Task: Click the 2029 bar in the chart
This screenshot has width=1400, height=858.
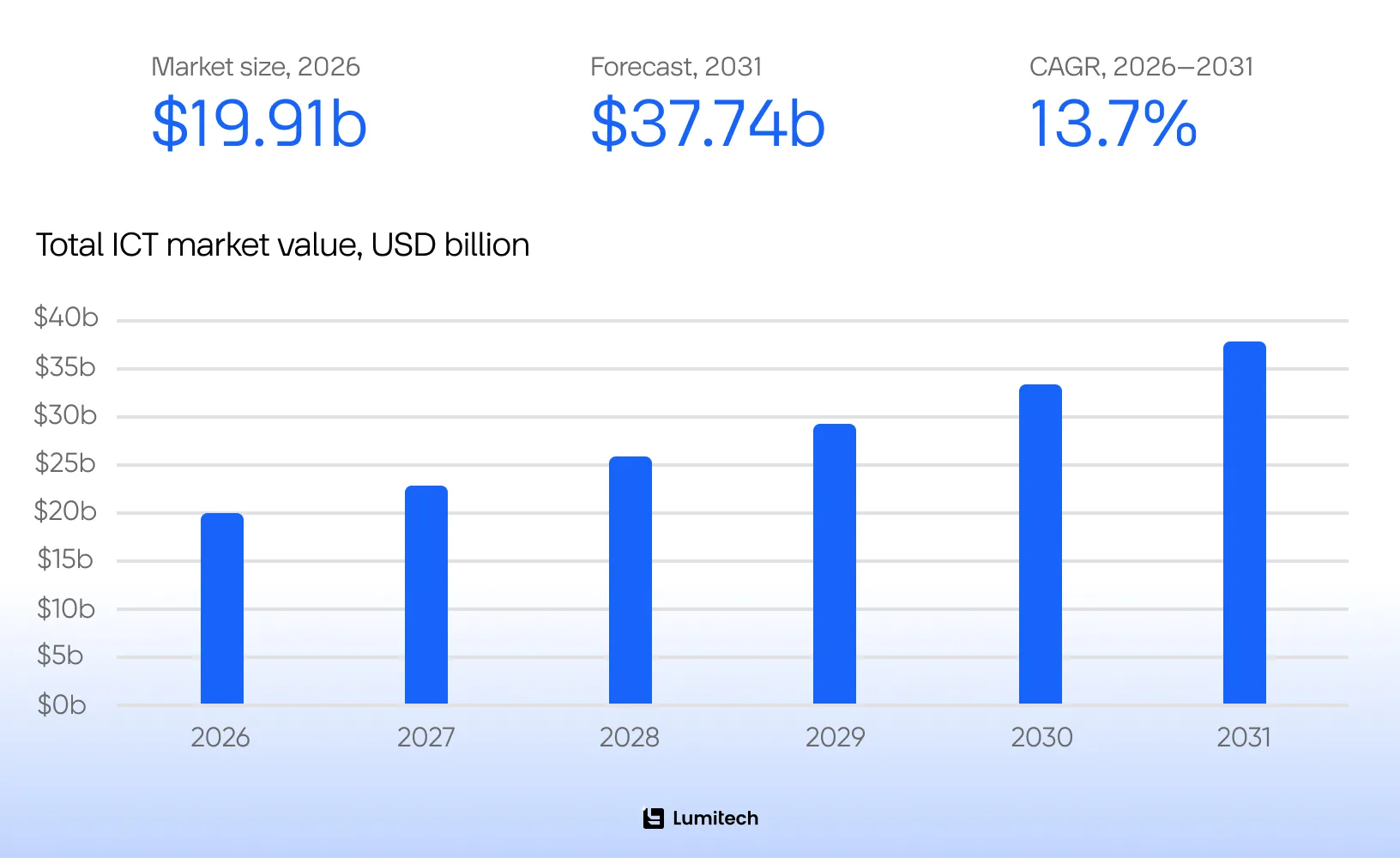Action: coord(835,564)
